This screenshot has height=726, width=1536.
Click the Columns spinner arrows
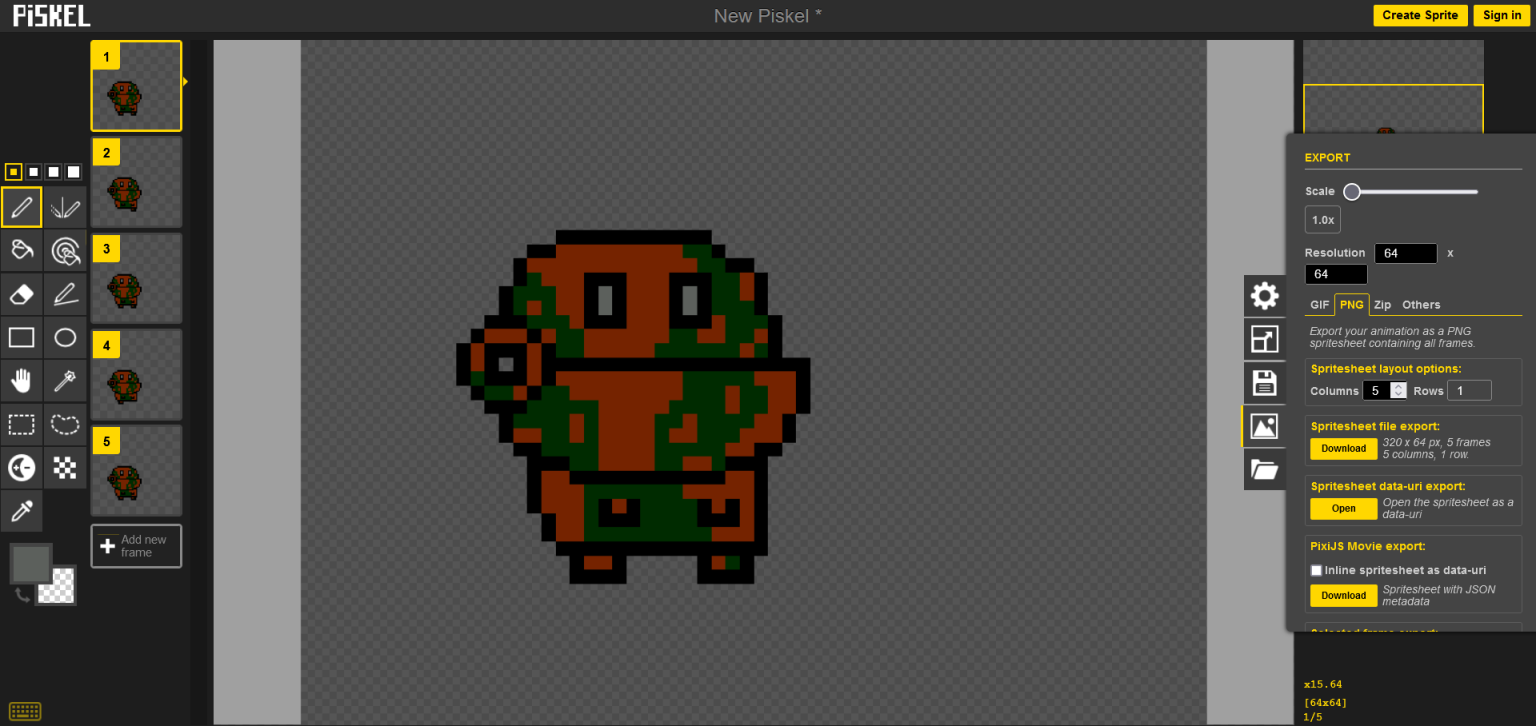(1398, 390)
